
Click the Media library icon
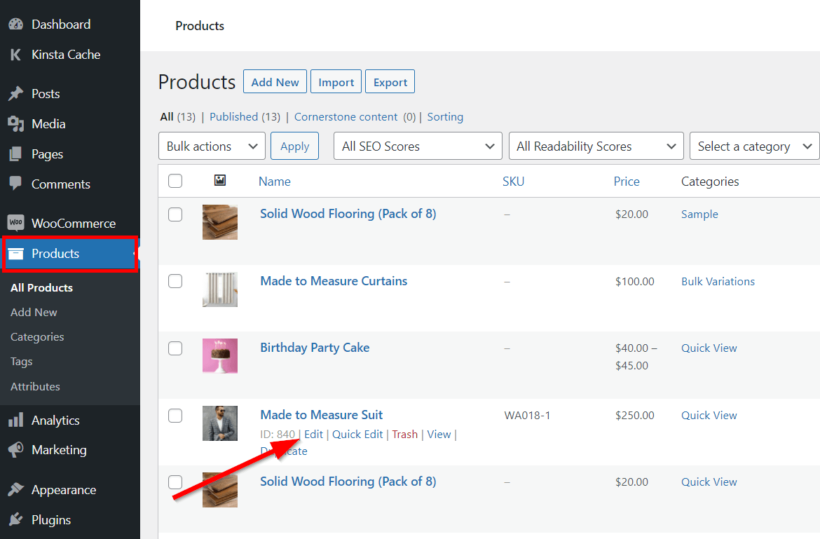pyautogui.click(x=16, y=124)
